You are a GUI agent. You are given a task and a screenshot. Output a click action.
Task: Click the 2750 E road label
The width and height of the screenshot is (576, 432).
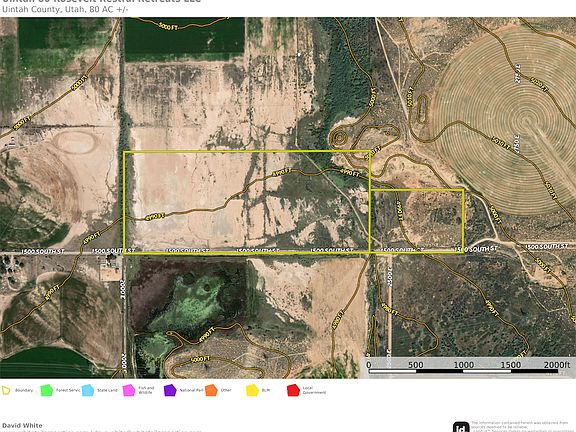click(517, 144)
